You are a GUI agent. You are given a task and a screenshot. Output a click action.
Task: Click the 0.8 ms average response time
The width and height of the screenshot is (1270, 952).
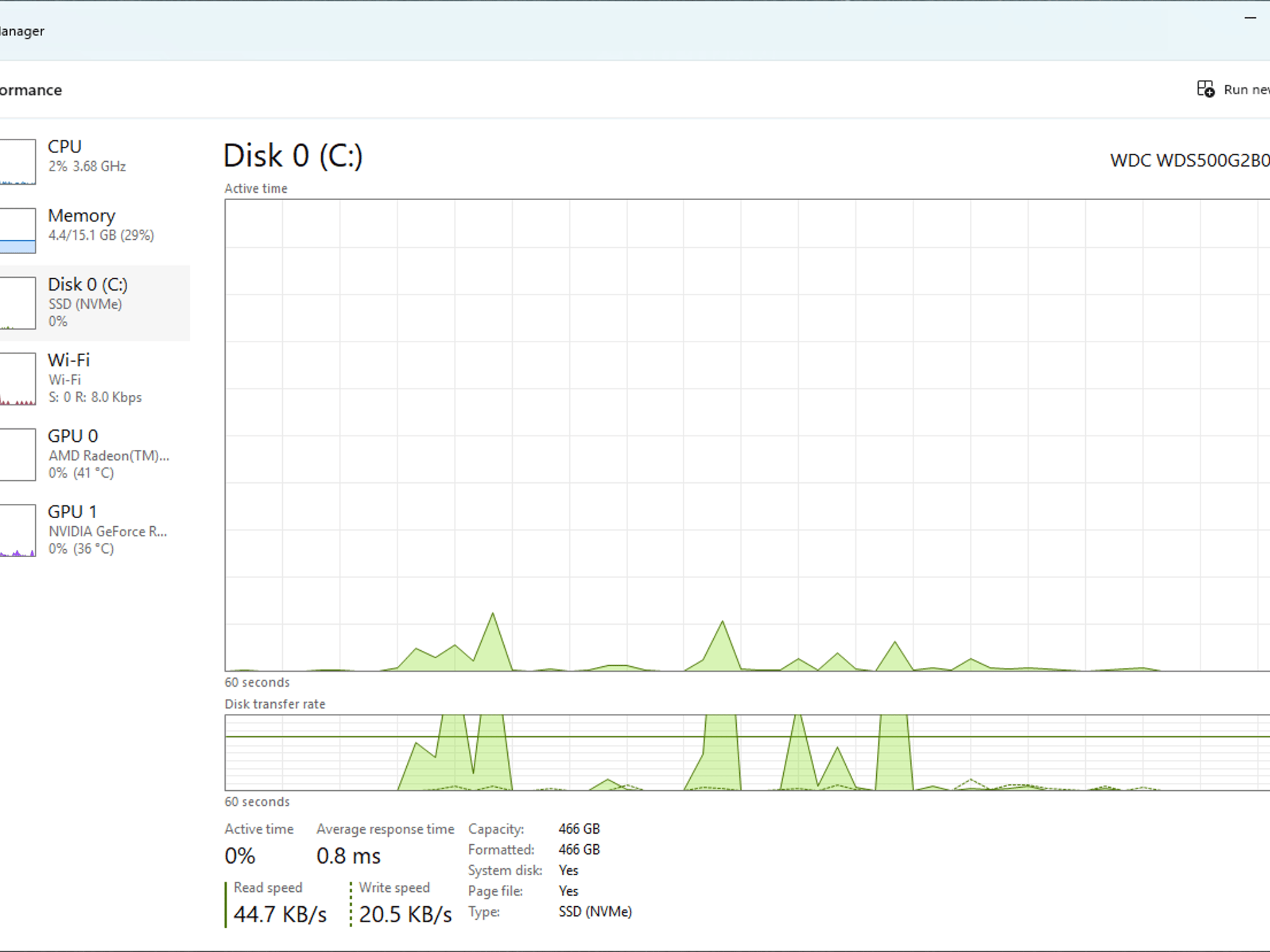pos(349,856)
